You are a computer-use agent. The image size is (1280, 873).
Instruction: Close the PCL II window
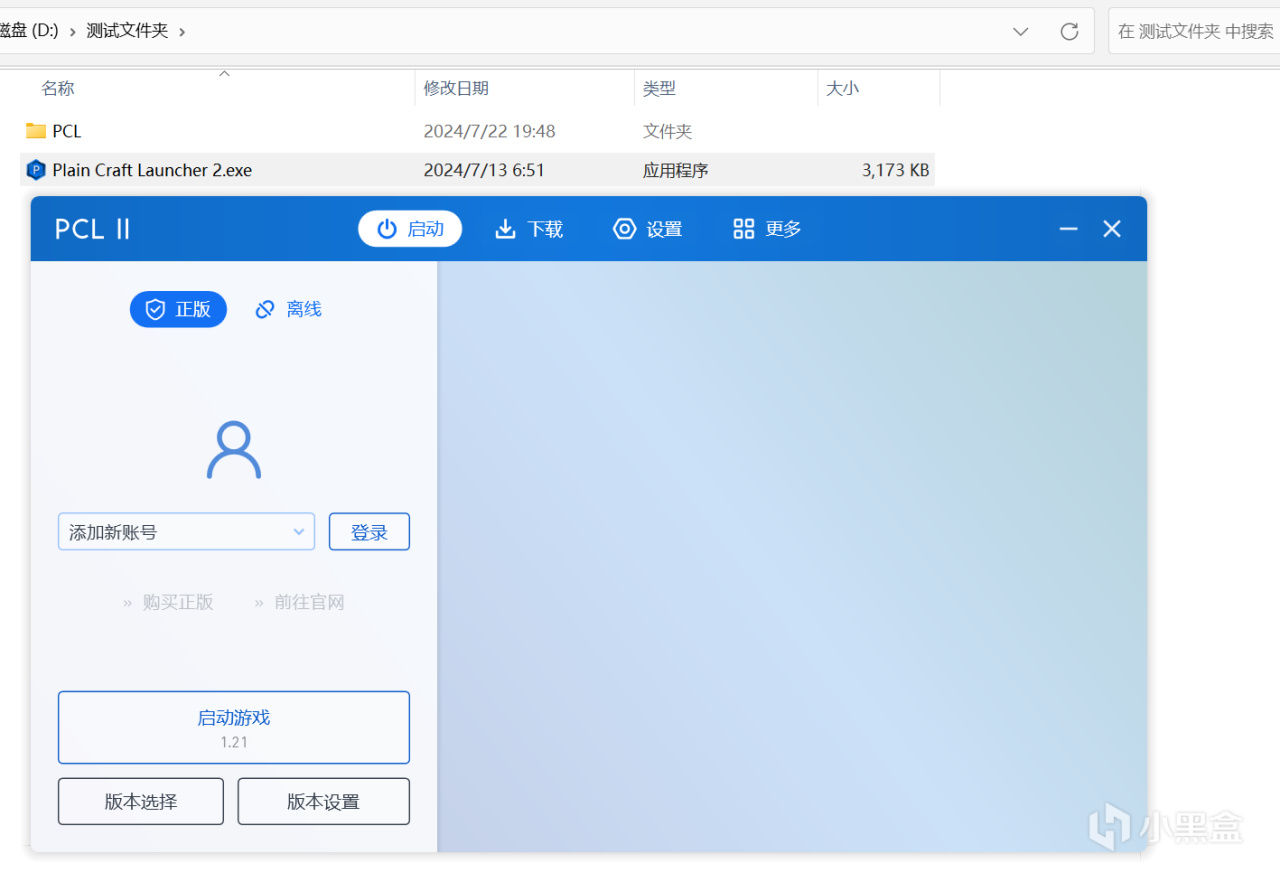click(x=1112, y=229)
